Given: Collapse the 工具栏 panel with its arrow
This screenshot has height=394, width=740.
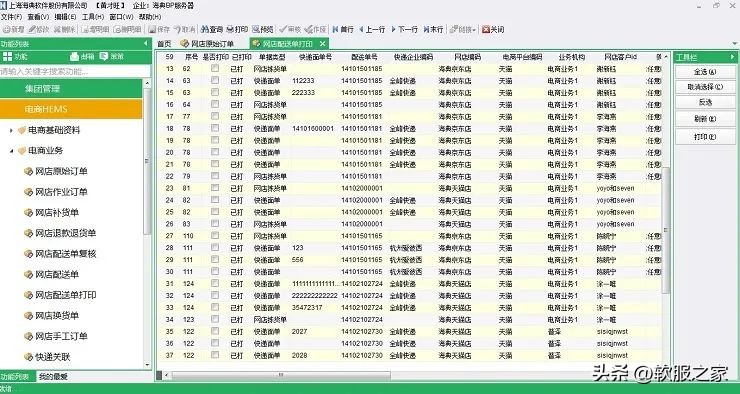Looking at the screenshot, I should [x=733, y=57].
